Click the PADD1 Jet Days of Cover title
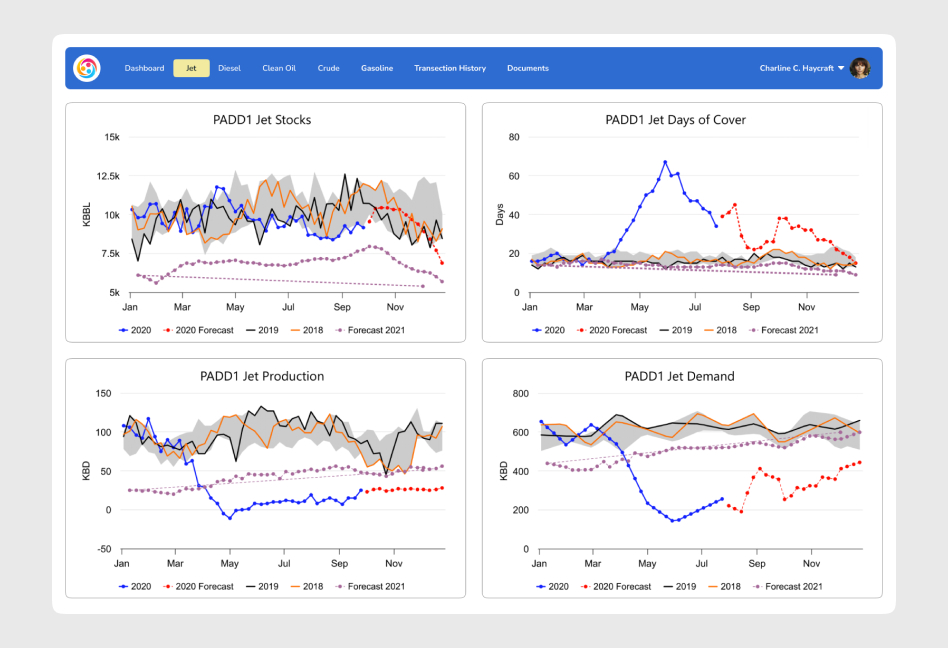Viewport: 948px width, 648px height. click(x=675, y=120)
